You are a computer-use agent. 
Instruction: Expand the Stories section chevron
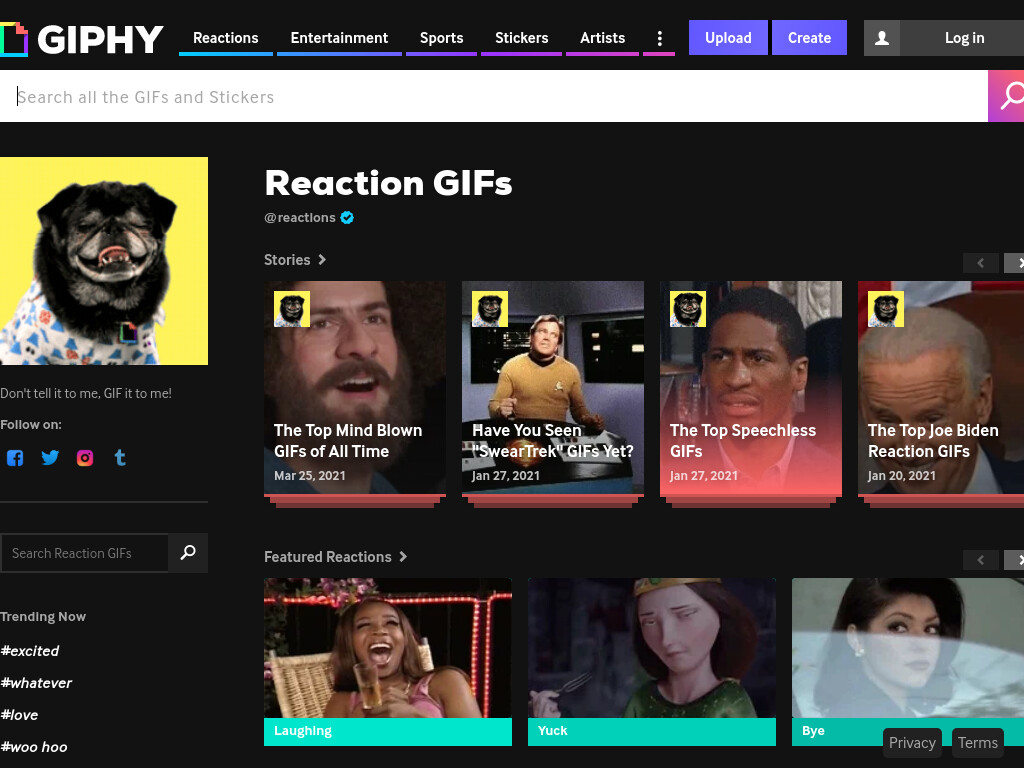pos(322,259)
